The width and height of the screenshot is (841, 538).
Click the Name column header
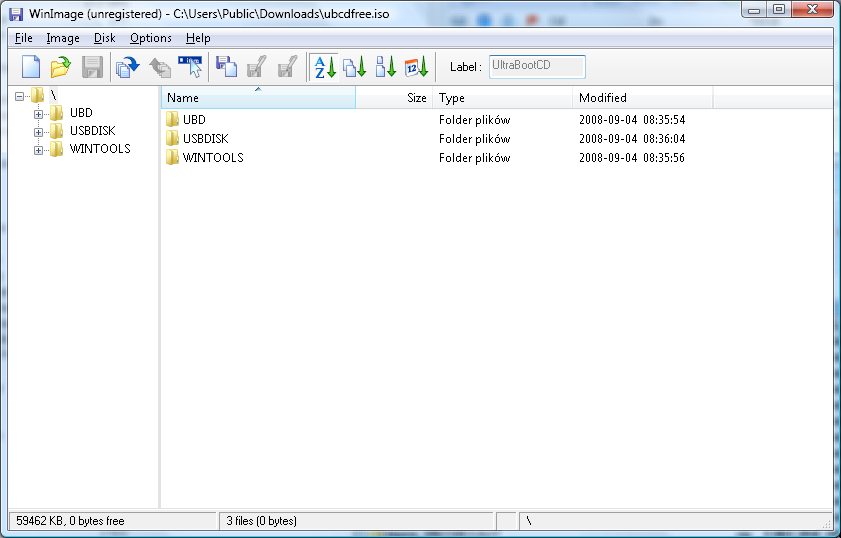pos(258,98)
